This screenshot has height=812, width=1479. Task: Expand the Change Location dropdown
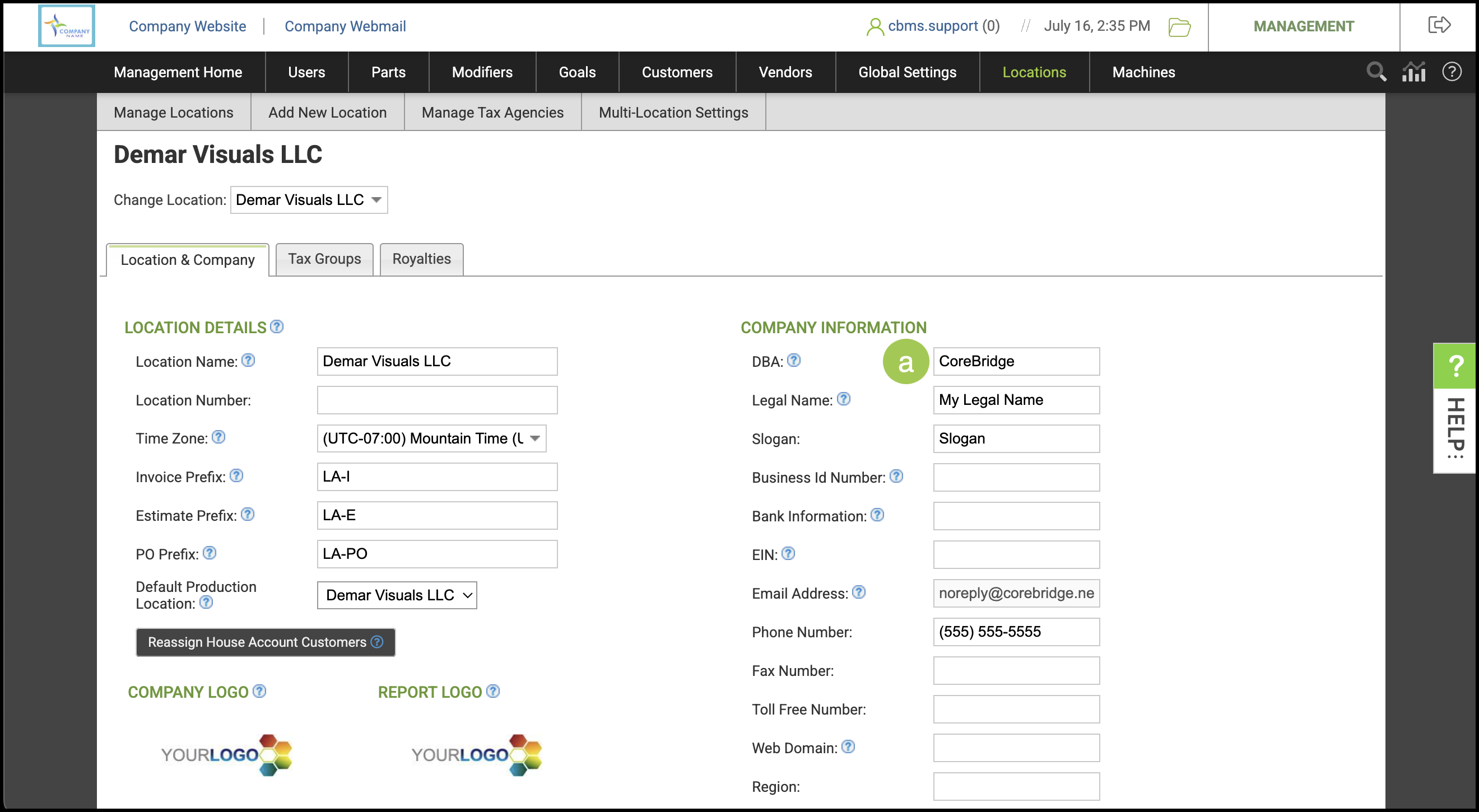[x=309, y=200]
